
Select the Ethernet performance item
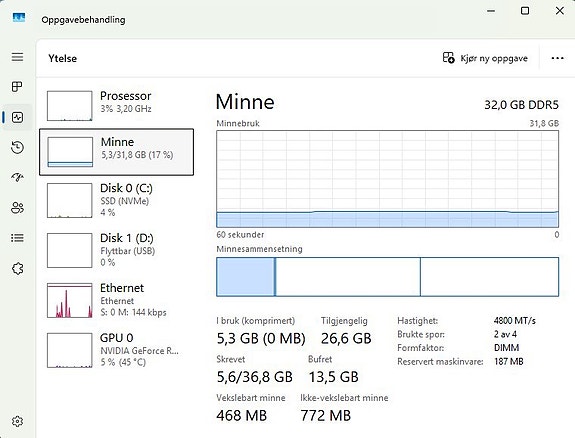point(117,300)
